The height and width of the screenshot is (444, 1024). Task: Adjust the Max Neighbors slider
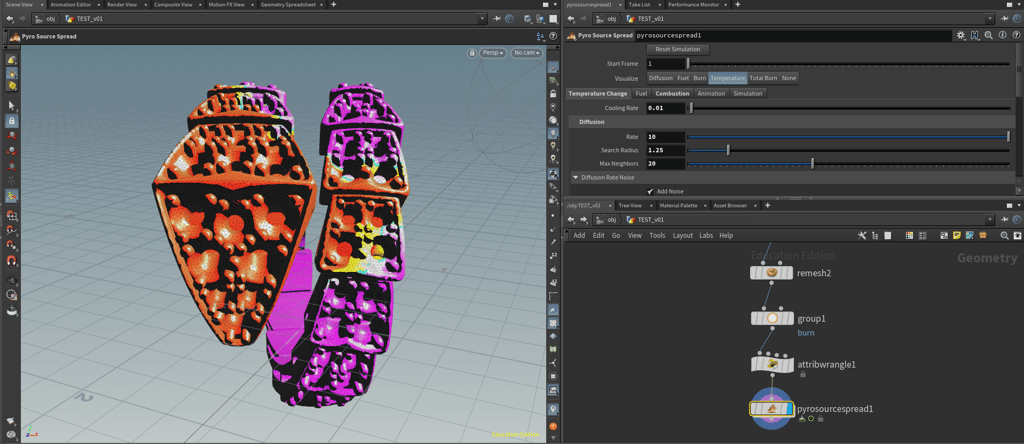848,163
